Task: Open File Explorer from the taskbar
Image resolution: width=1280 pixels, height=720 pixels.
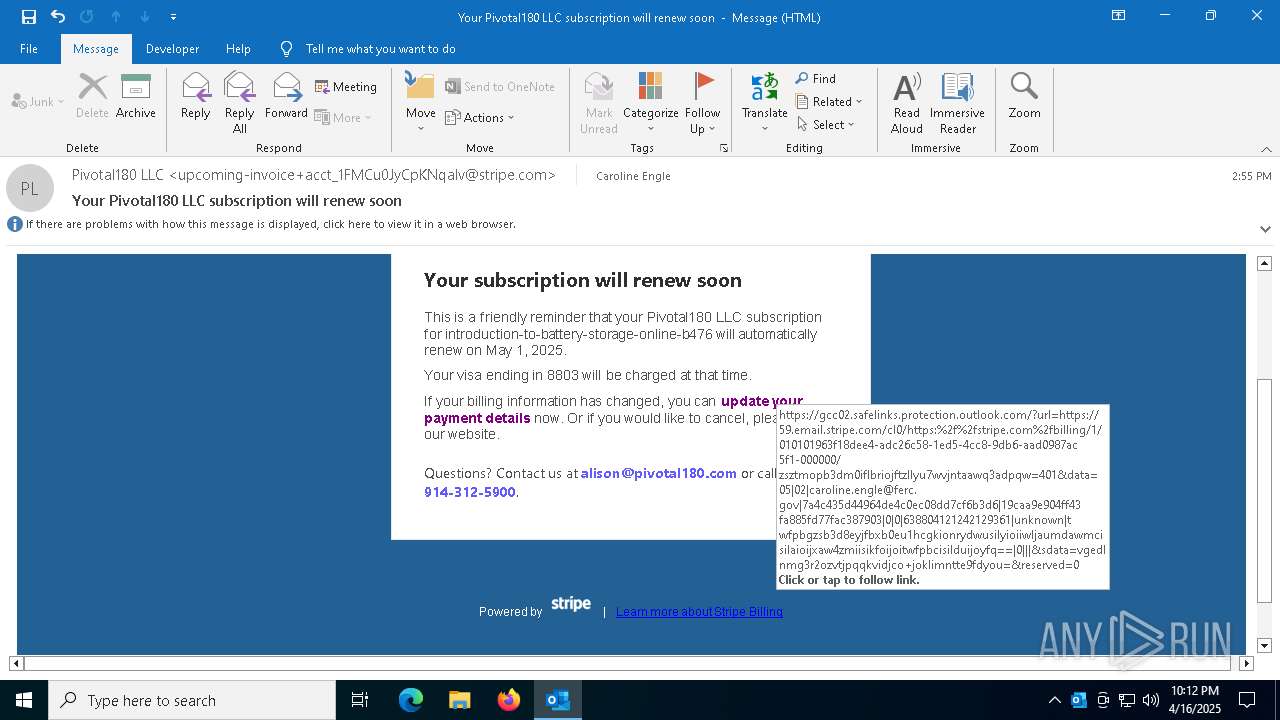Action: pos(459,700)
